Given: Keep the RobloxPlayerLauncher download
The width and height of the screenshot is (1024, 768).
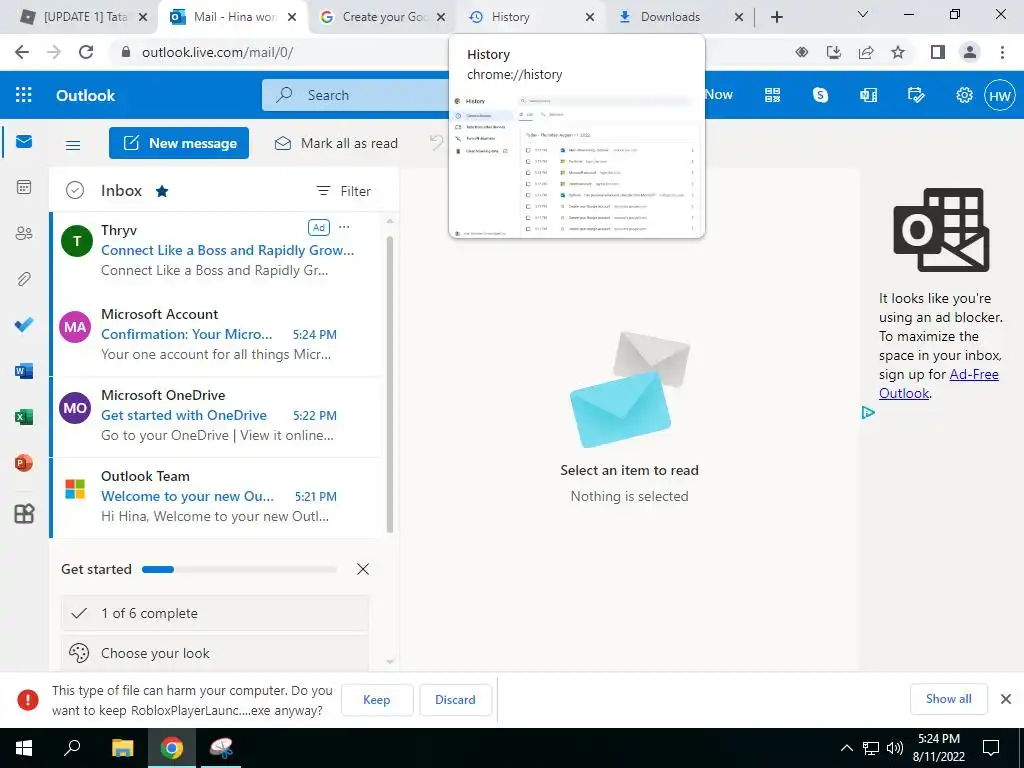Looking at the screenshot, I should [377, 699].
